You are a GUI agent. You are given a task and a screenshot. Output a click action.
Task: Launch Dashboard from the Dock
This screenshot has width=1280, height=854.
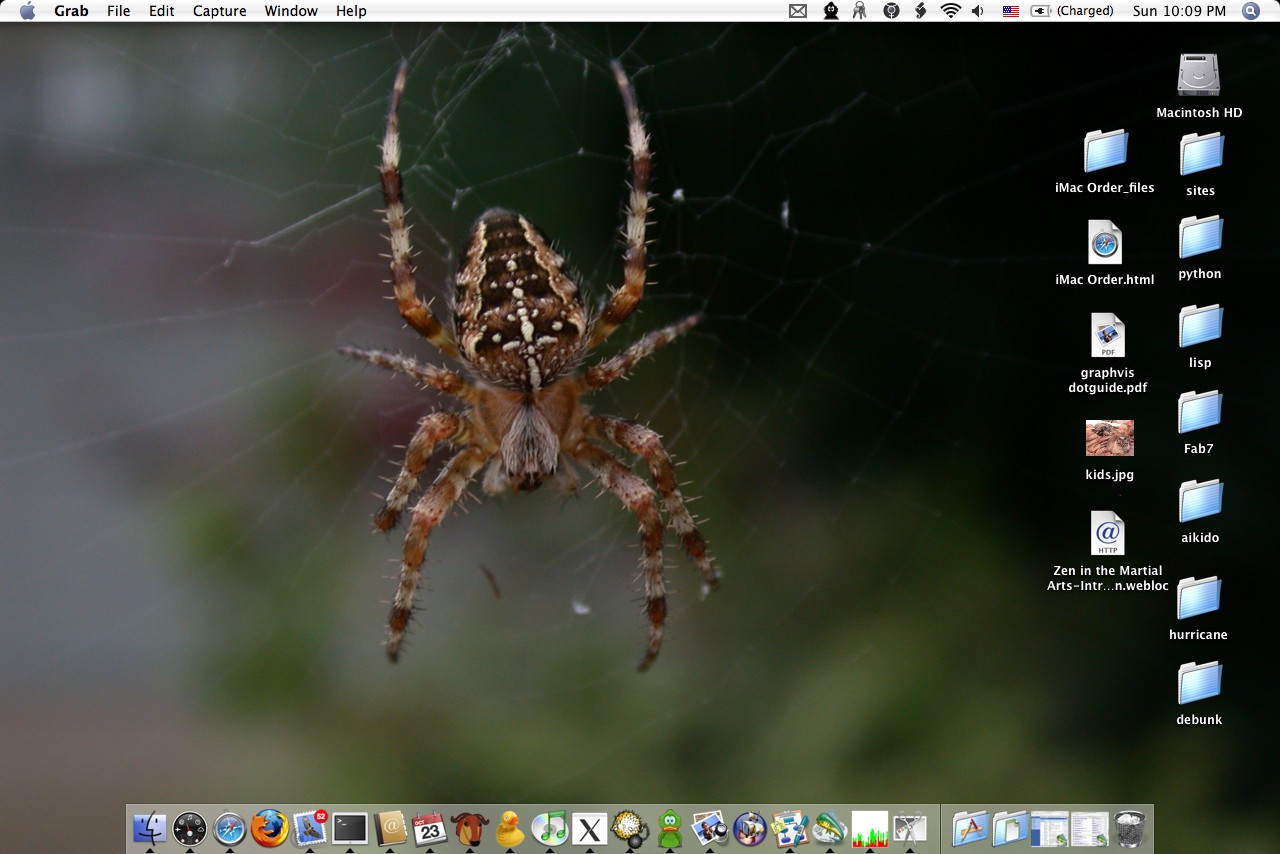[190, 828]
